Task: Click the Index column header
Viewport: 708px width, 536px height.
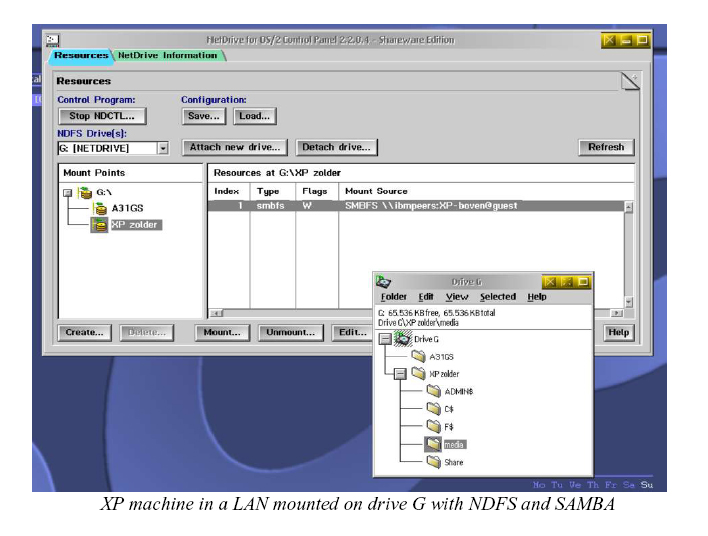Action: tap(227, 191)
